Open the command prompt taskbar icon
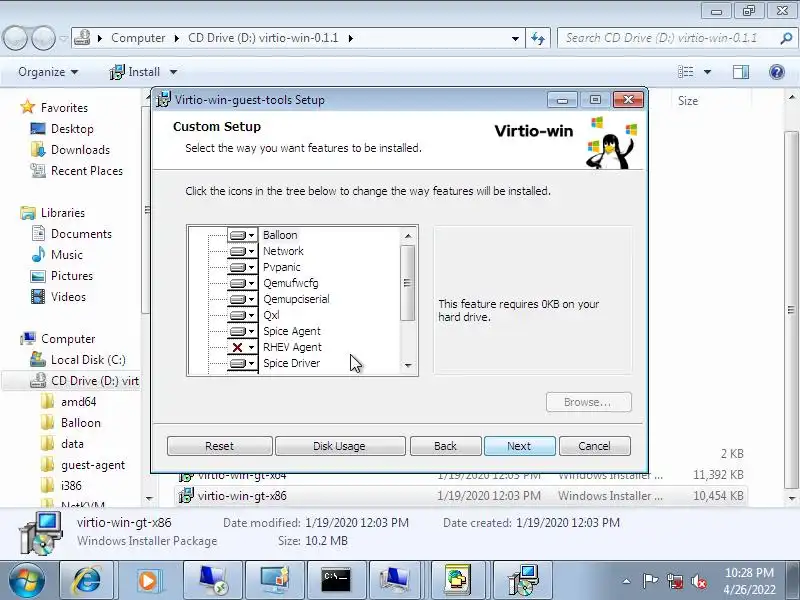 (336, 580)
